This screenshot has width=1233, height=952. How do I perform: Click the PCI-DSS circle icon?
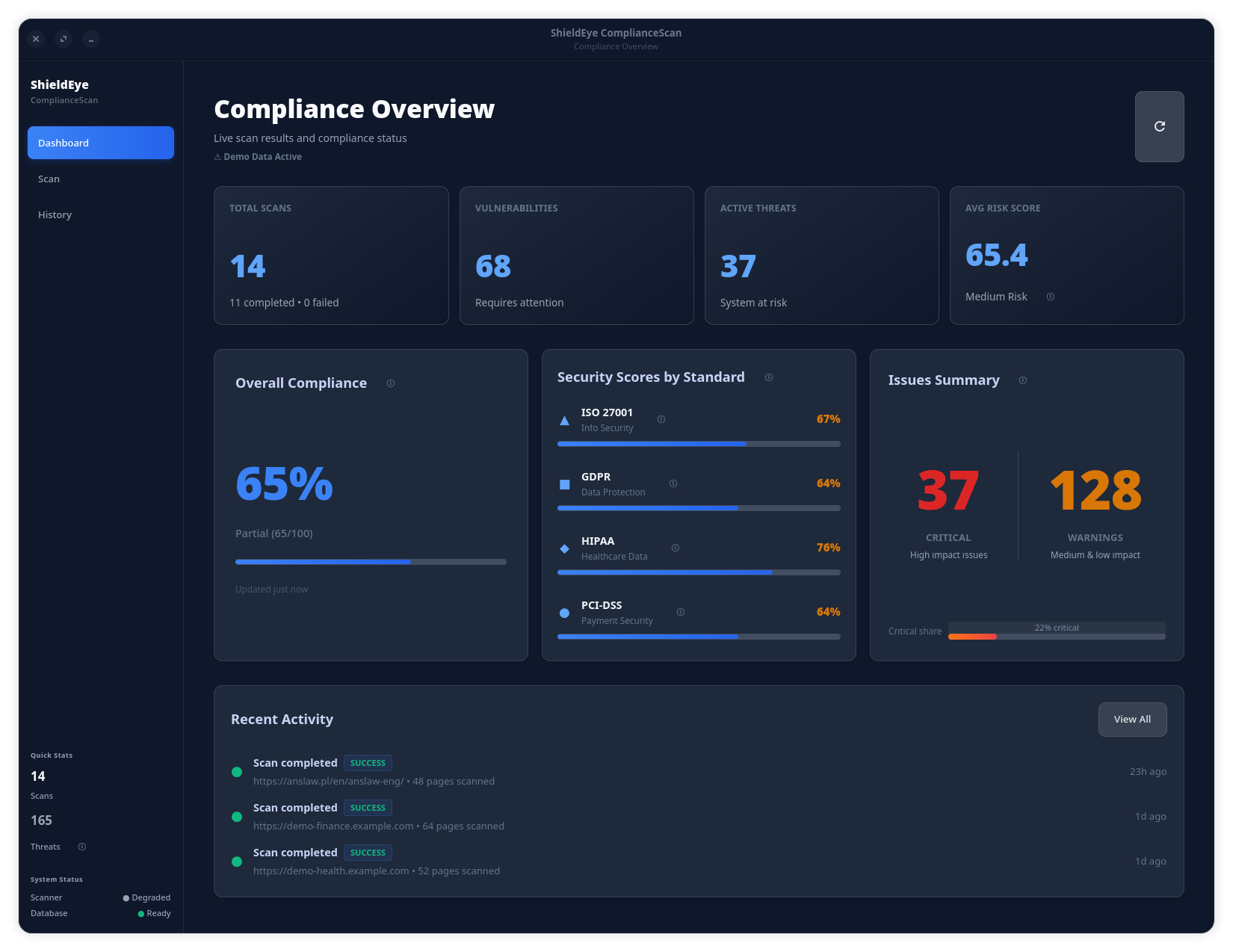click(x=565, y=613)
